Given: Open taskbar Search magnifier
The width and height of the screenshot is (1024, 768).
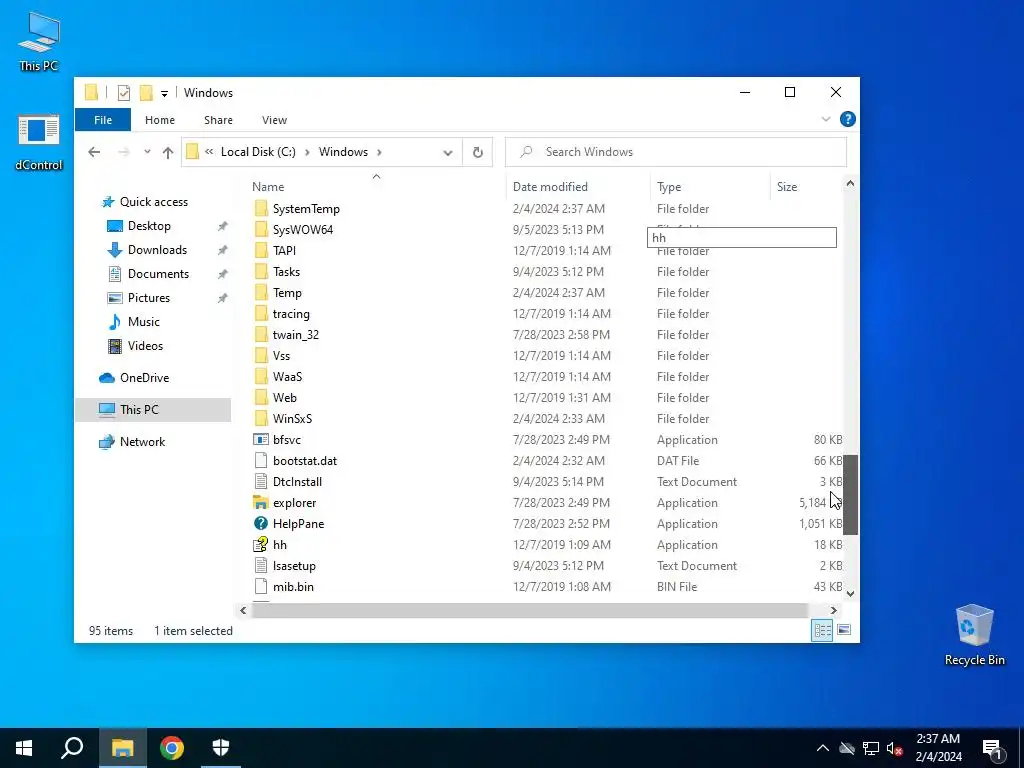Looking at the screenshot, I should click(72, 748).
